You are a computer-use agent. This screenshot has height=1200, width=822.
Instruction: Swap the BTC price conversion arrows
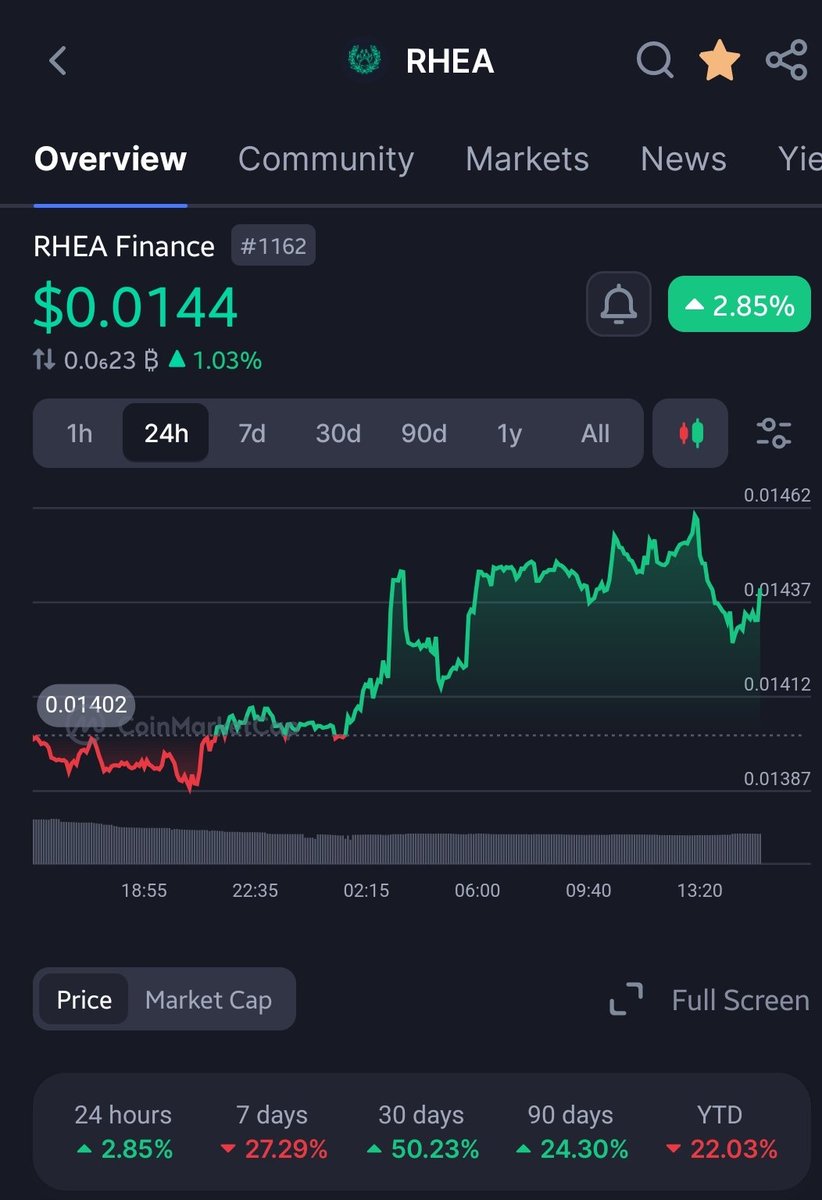[x=44, y=360]
